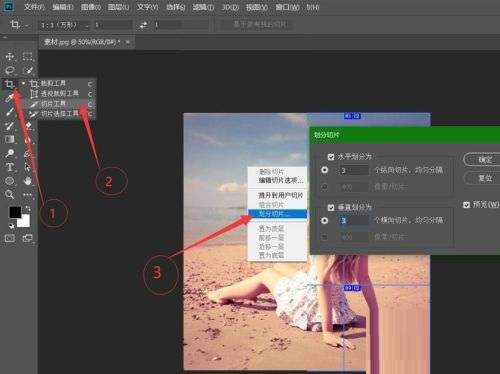The width and height of the screenshot is (500, 374).
Task: Select the Brush tool
Action: [9, 112]
